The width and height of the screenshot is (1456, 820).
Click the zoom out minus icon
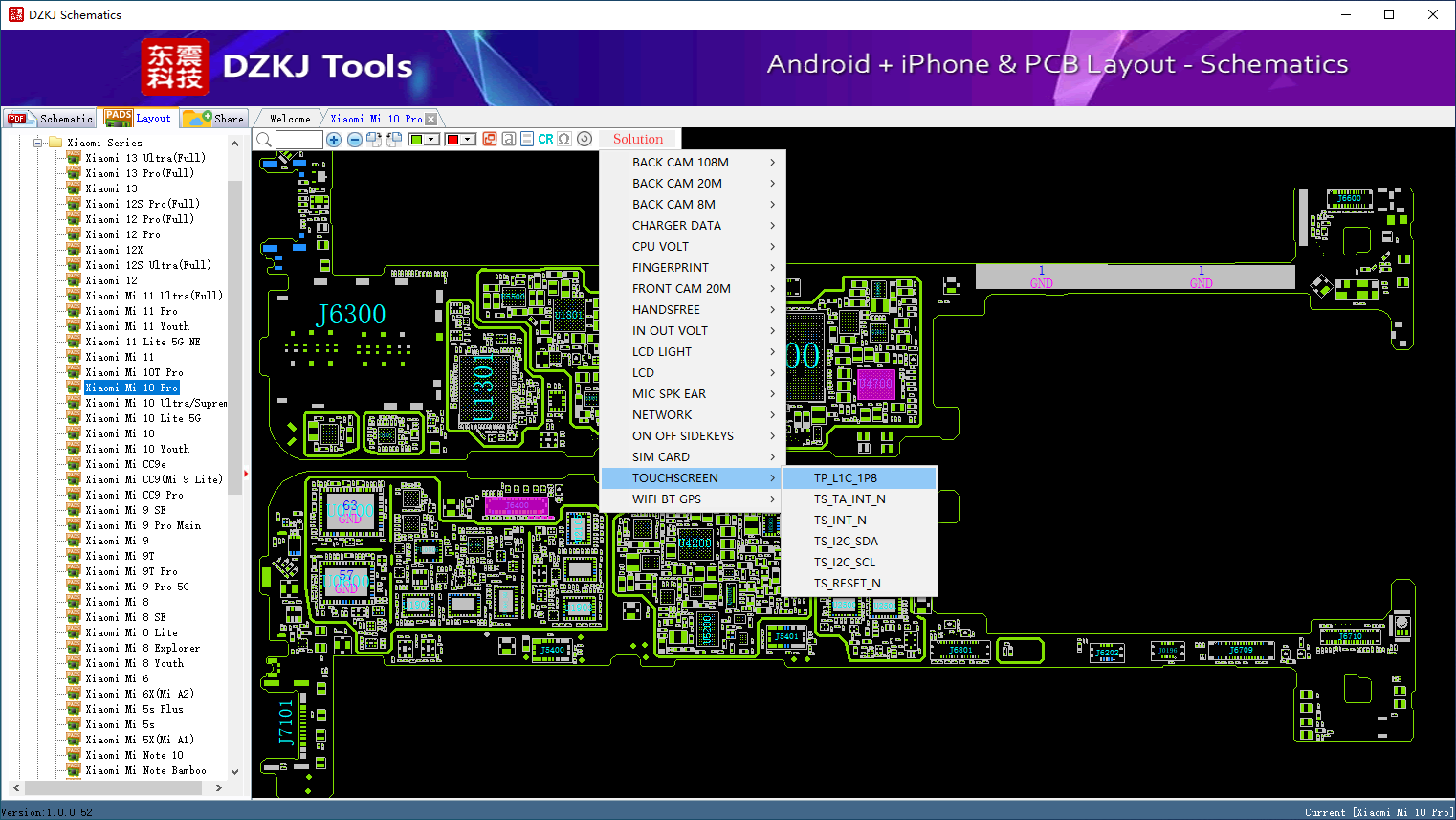click(354, 140)
